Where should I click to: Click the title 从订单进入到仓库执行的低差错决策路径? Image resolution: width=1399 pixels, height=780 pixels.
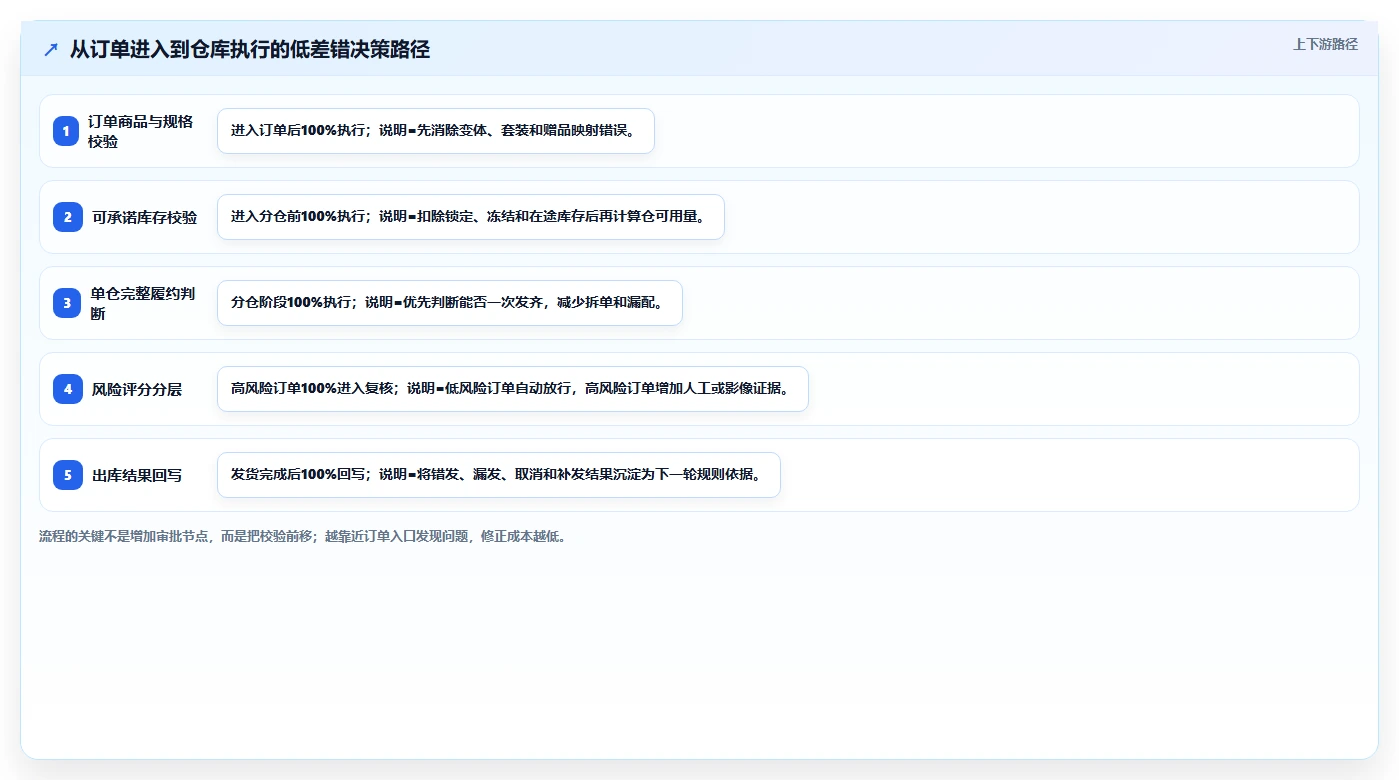click(x=250, y=50)
